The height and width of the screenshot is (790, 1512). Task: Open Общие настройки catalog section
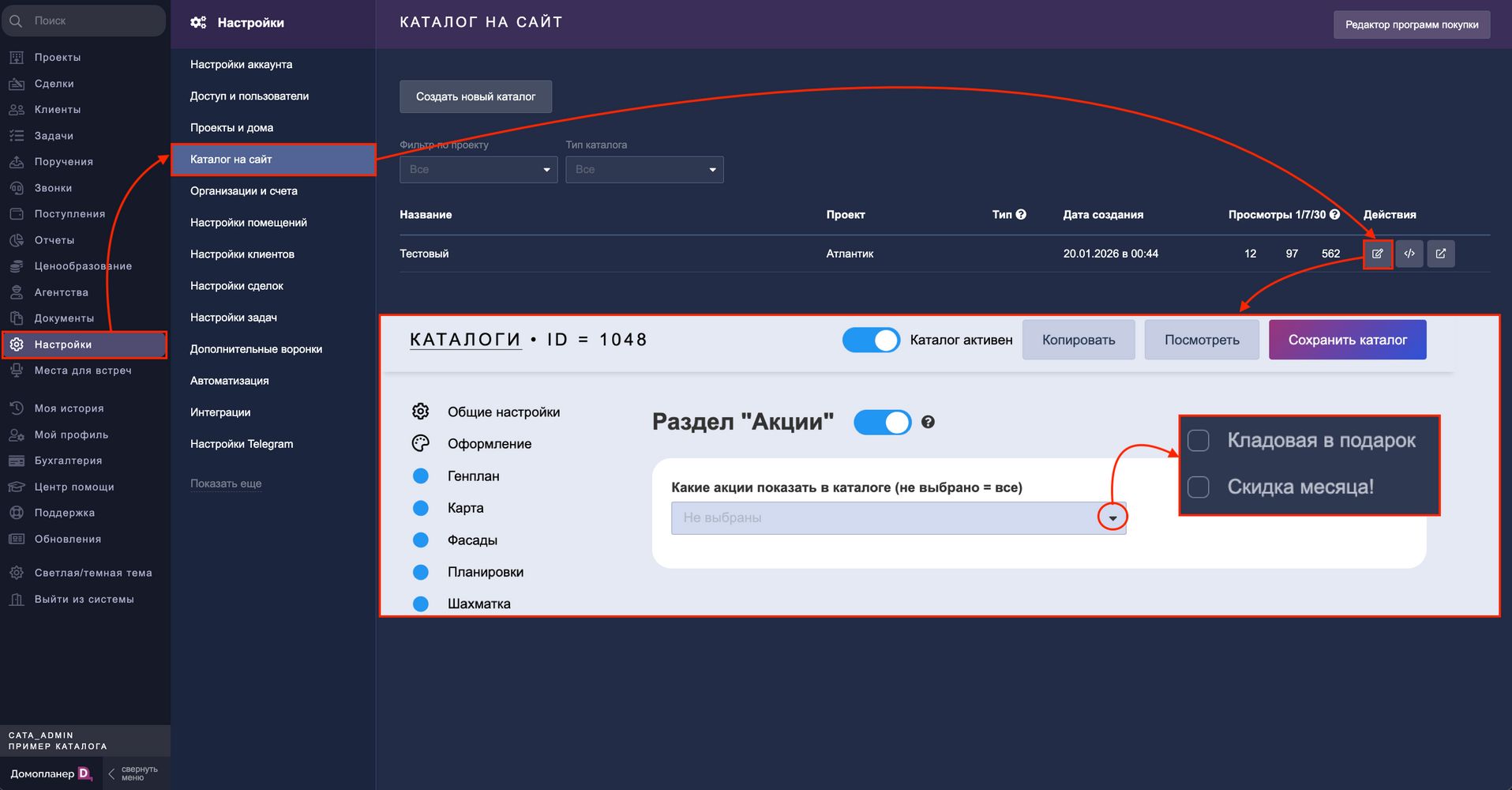504,412
